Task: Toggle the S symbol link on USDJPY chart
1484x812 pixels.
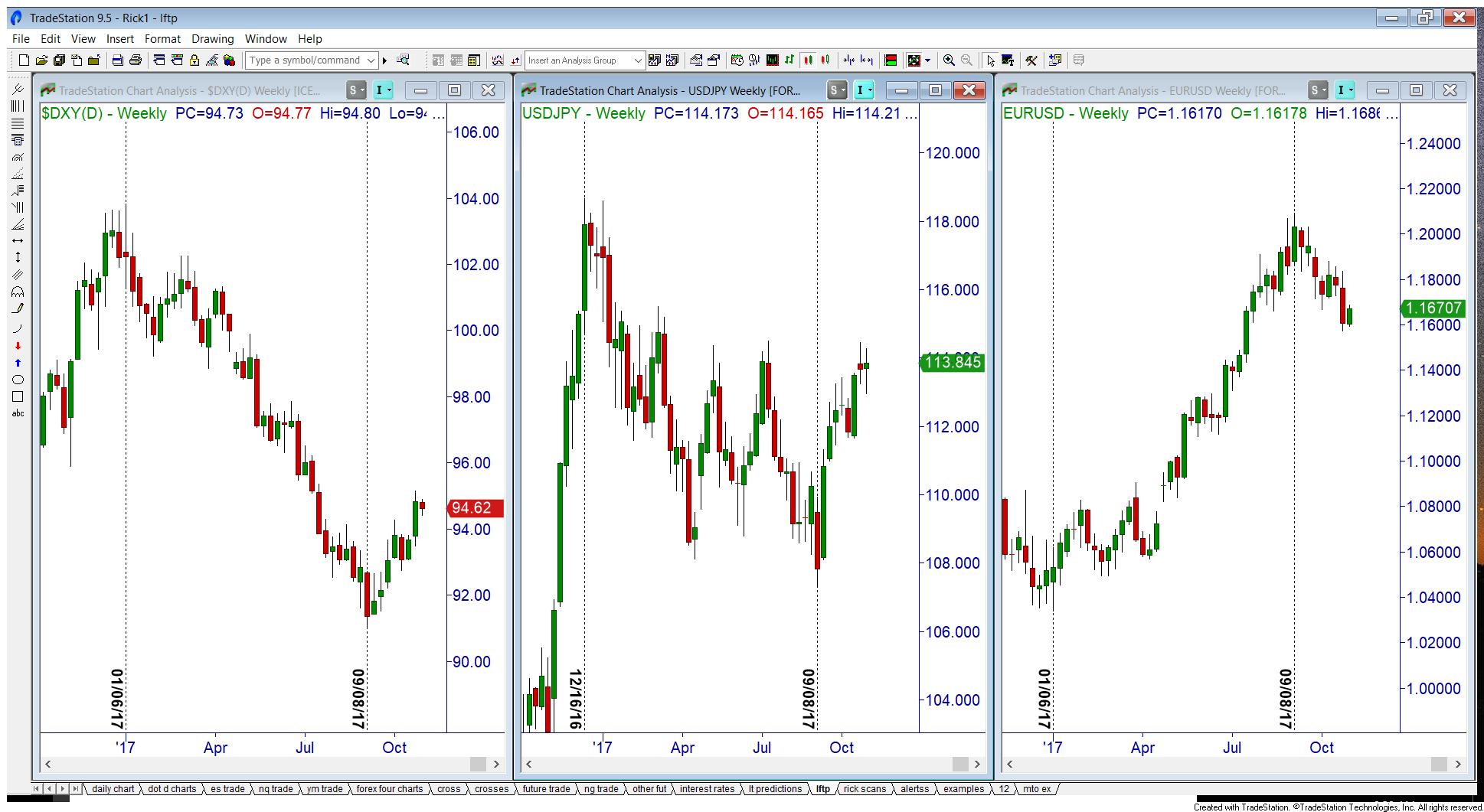Action: click(x=837, y=90)
